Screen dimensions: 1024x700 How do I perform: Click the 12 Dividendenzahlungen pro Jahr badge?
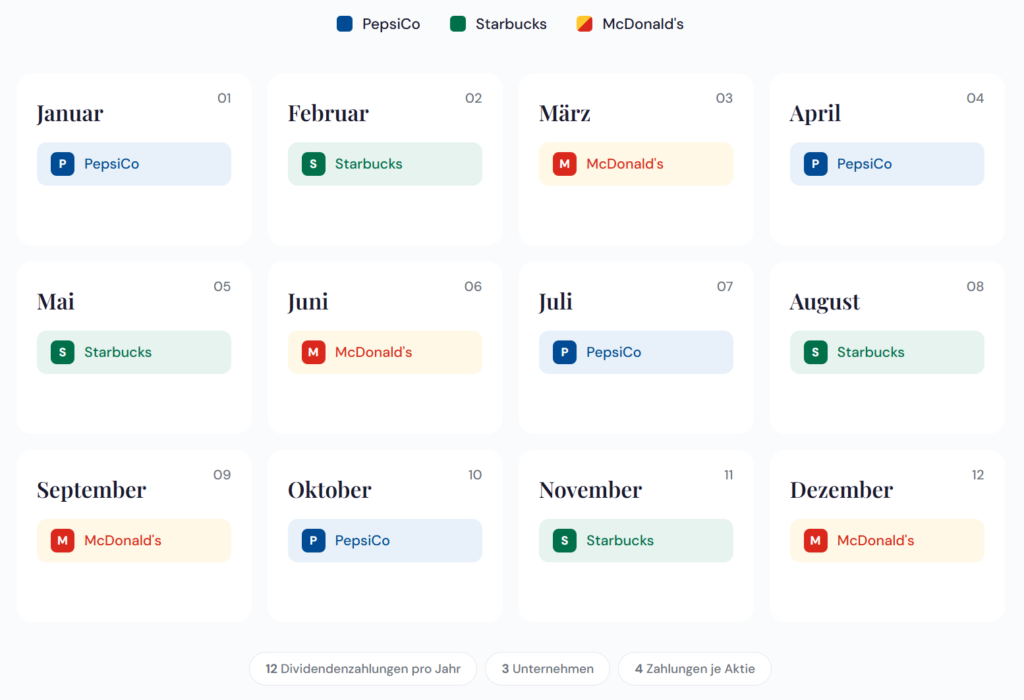[x=363, y=669]
